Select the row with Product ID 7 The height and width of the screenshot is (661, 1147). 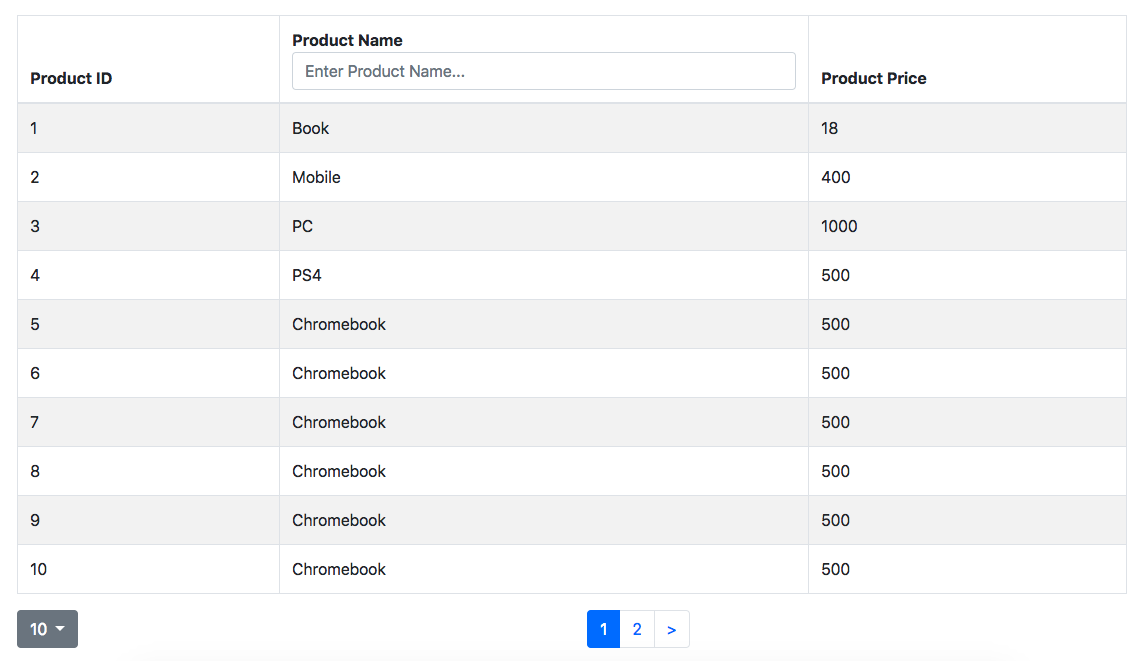click(x=35, y=422)
